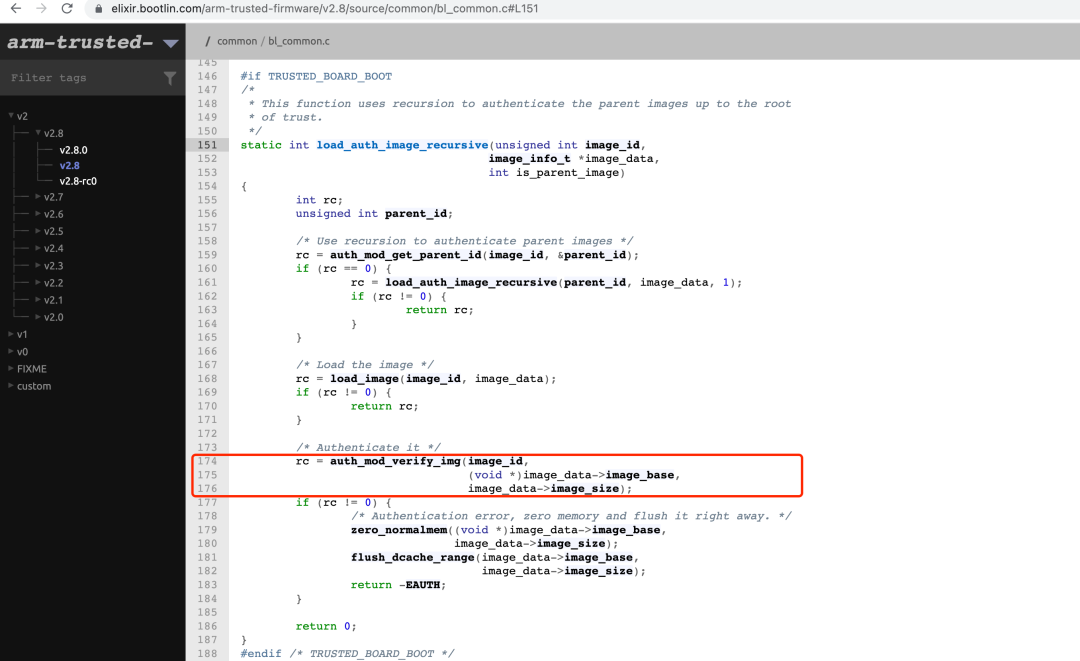Open image_base identifier on line 175
Image resolution: width=1080 pixels, height=661 pixels.
tap(640, 475)
